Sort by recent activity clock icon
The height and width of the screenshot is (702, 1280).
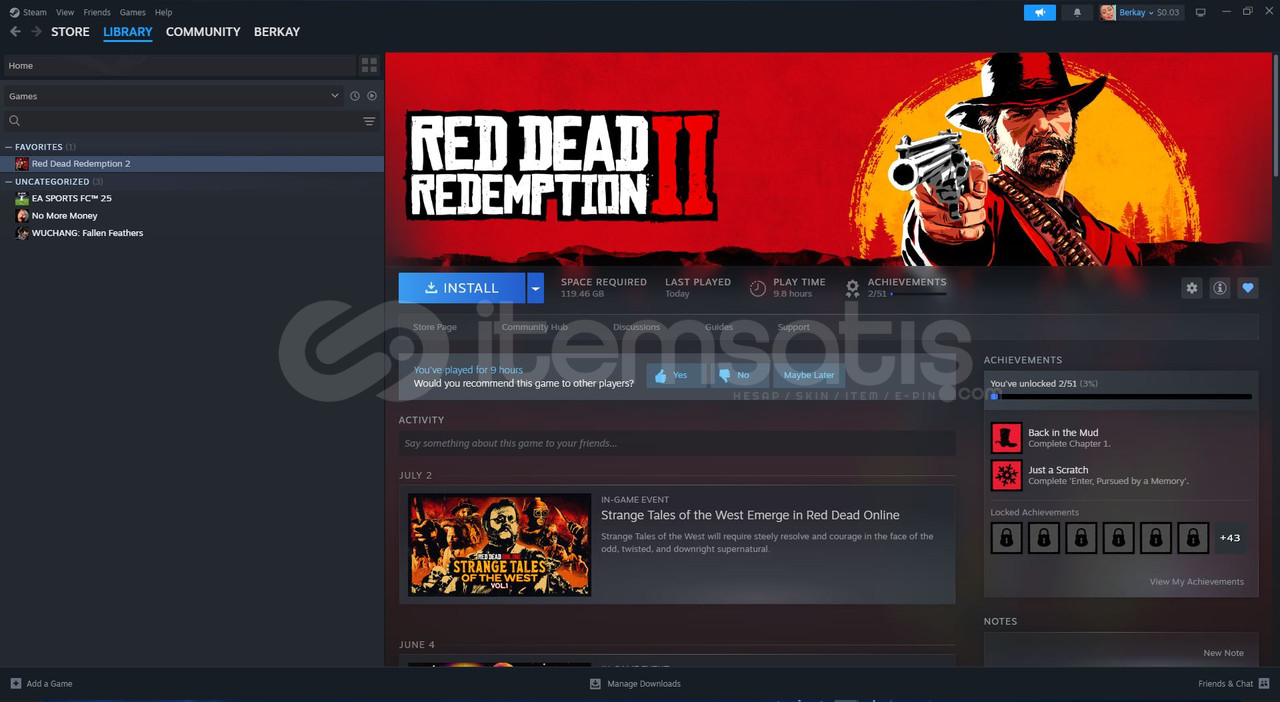(x=354, y=96)
